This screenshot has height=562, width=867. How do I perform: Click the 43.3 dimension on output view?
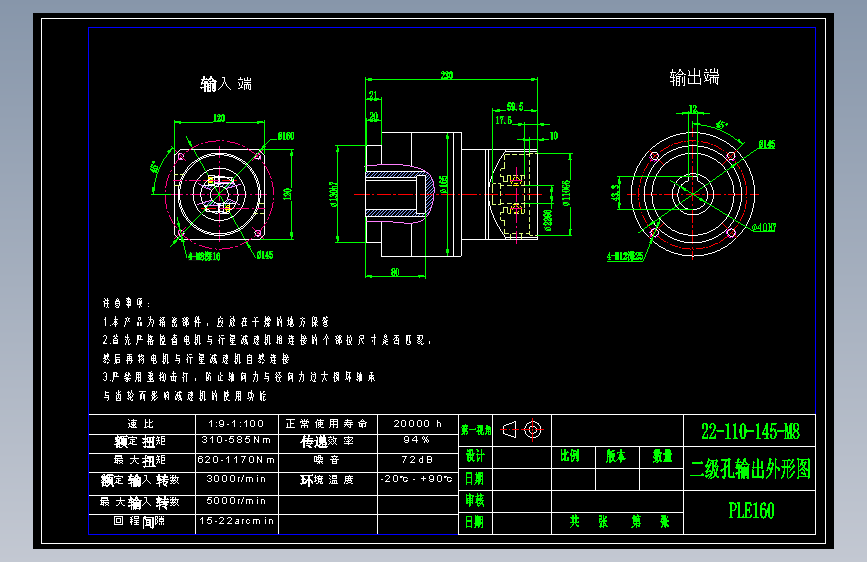click(x=615, y=194)
